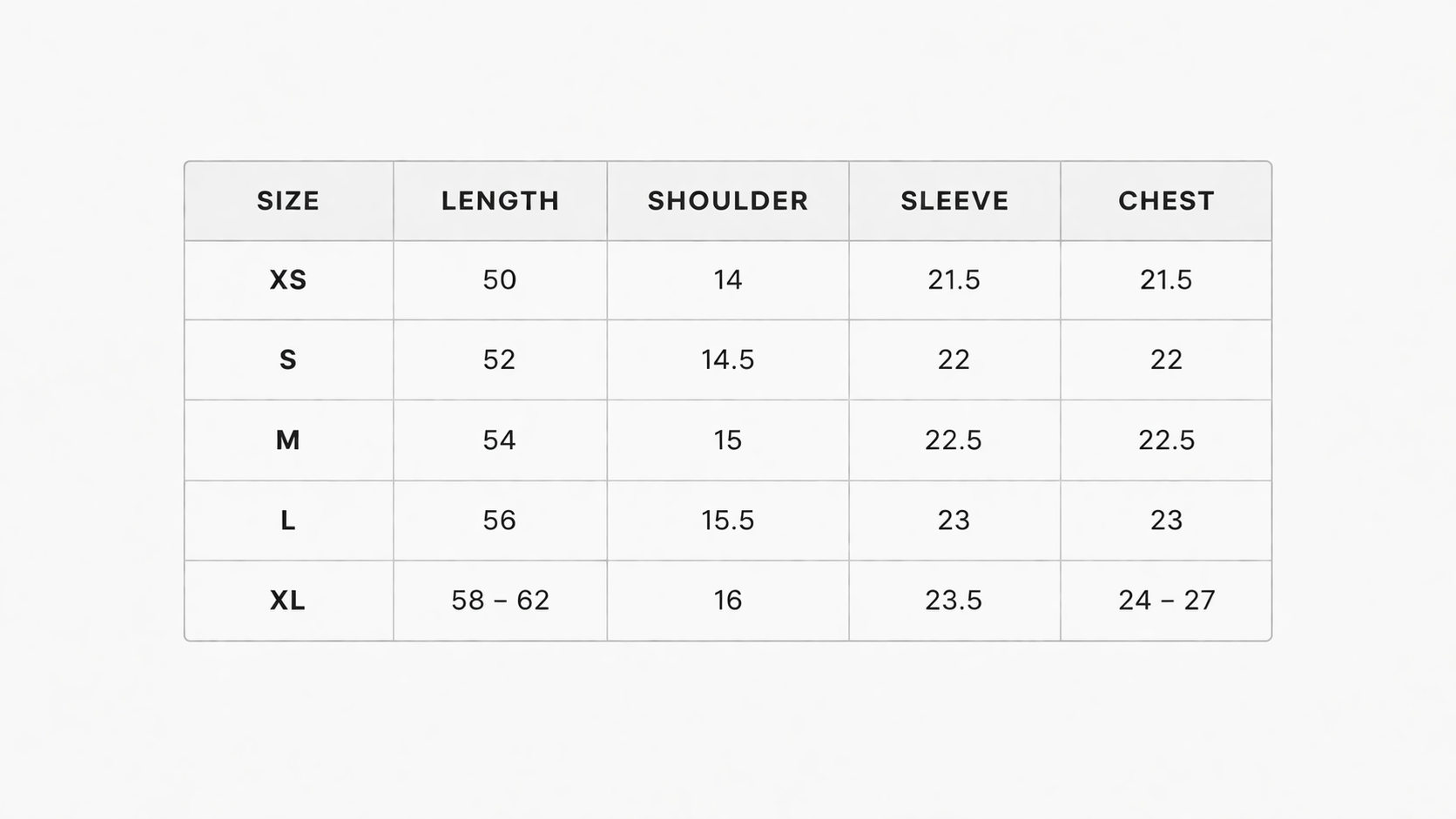Click the S size row label
Screen dimensions: 1456x819
[288, 360]
